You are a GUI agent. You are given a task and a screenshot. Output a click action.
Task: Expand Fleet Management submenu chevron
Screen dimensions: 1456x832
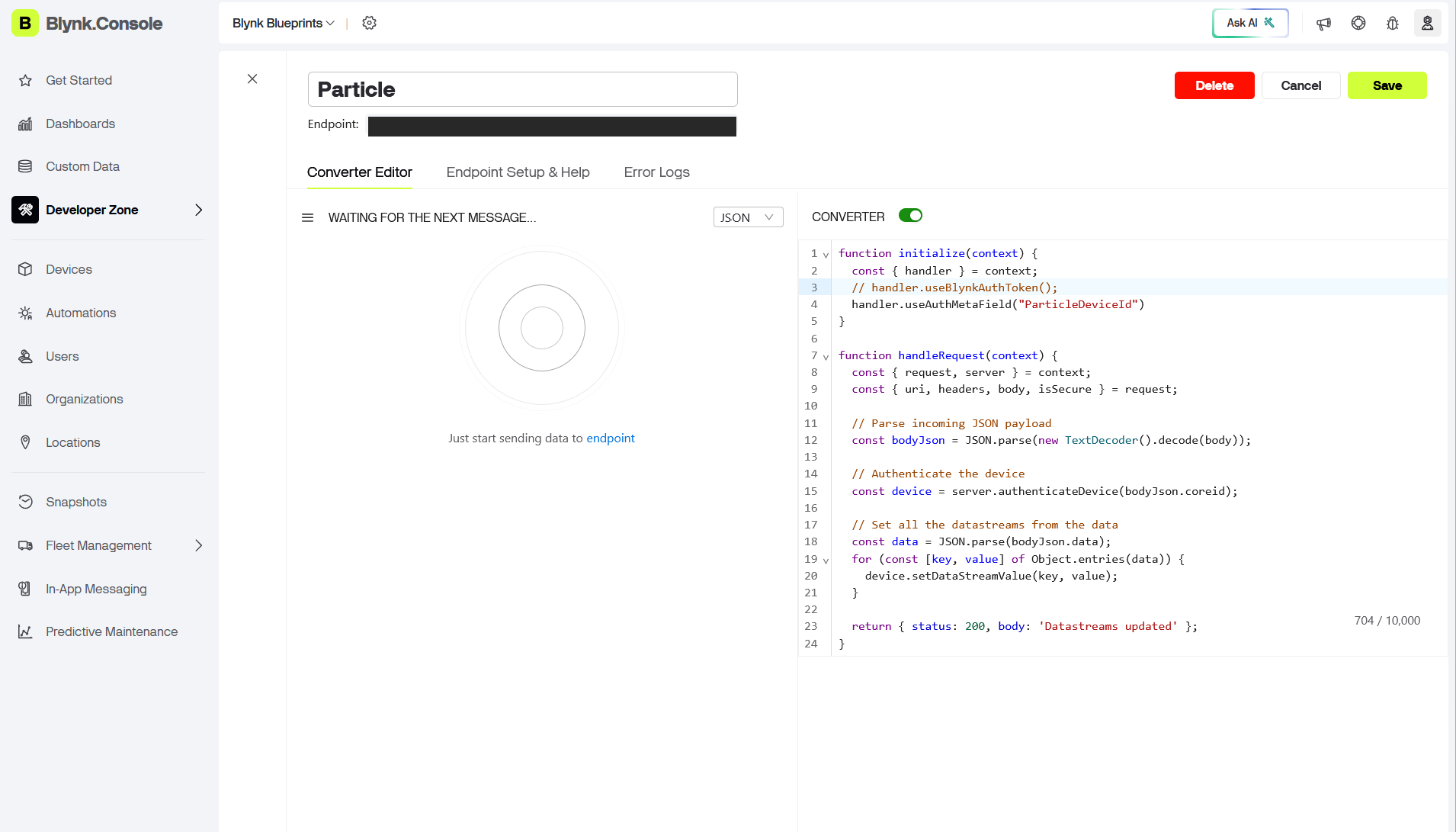click(199, 545)
